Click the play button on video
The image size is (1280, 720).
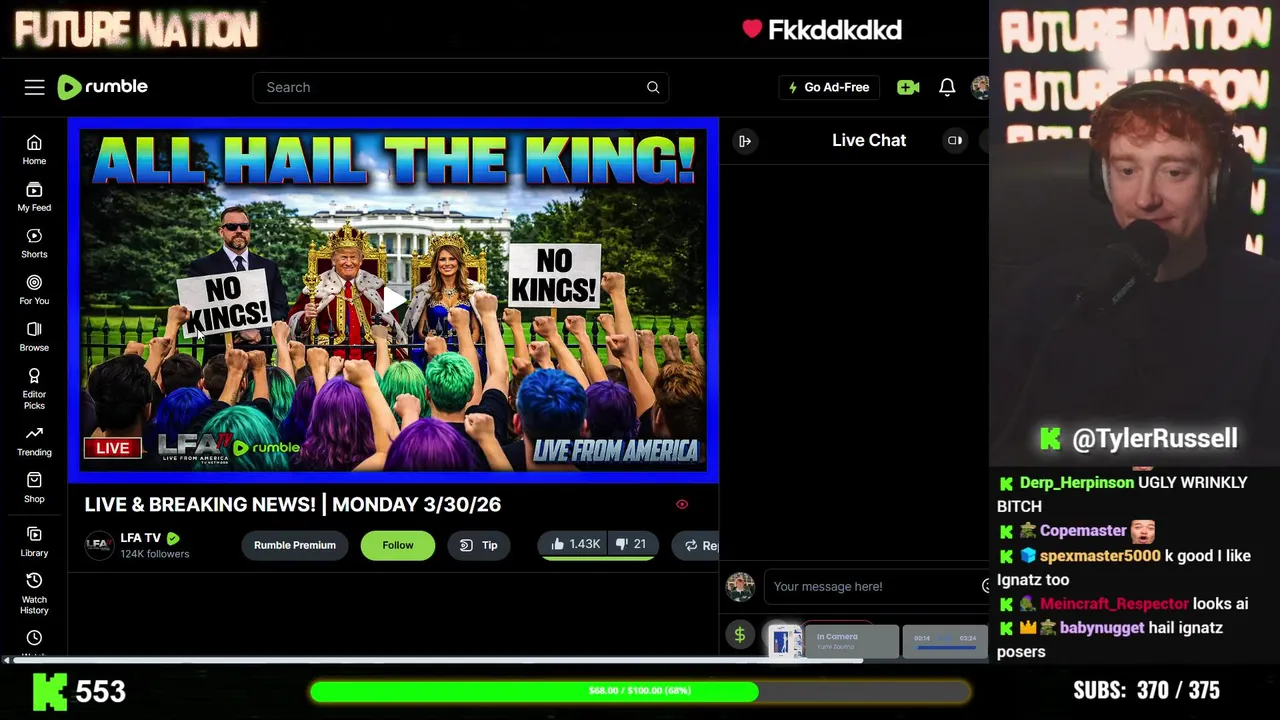pos(393,300)
